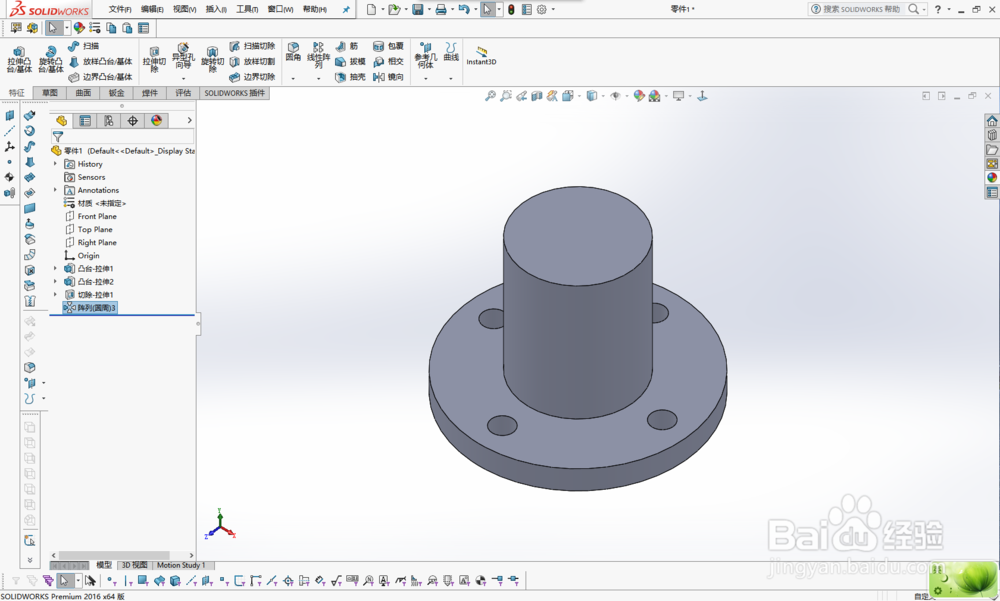1000x601 pixels.
Task: Switch to the SOLIDWORKS 插件 tab
Action: pos(234,93)
